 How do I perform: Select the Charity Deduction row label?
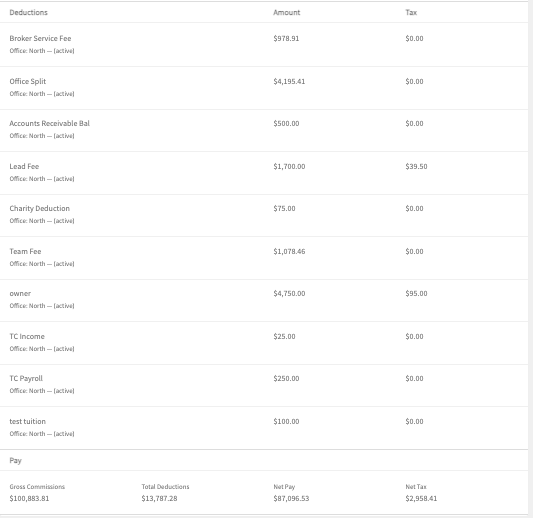[x=39, y=208]
